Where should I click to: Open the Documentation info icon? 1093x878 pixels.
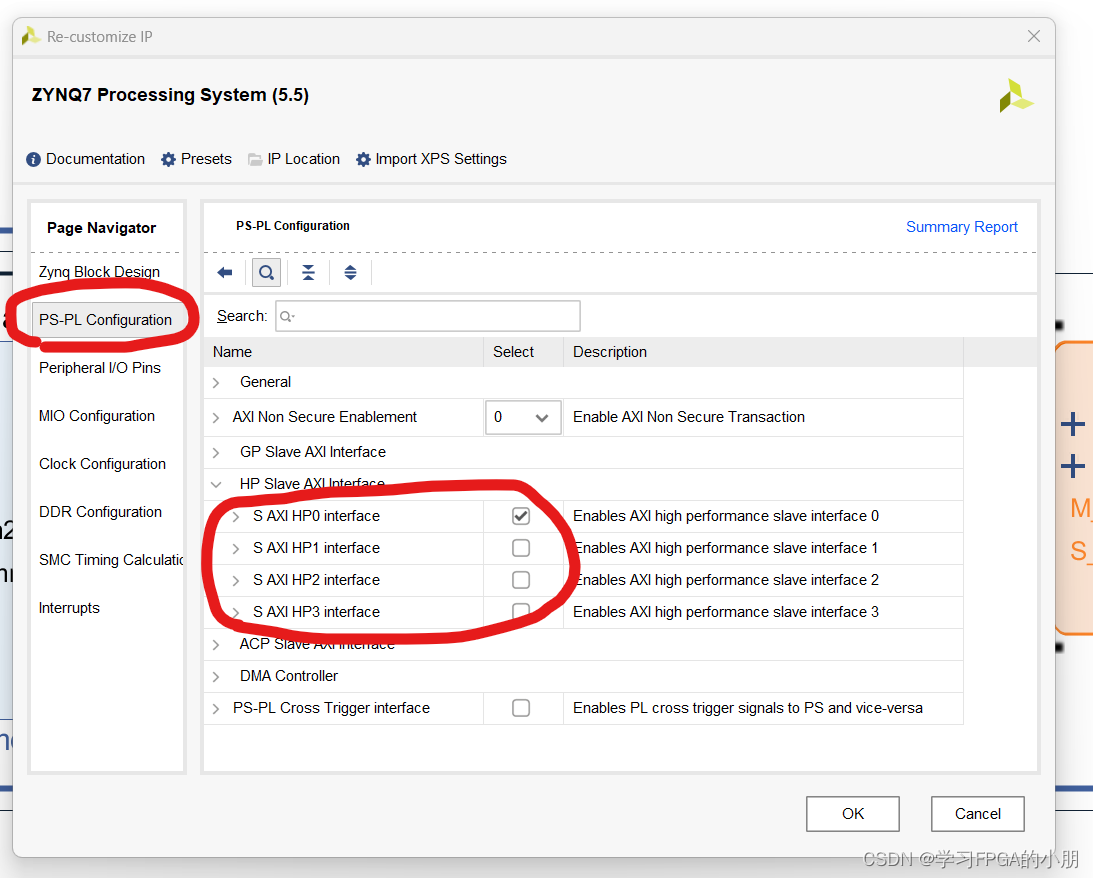tap(33, 160)
